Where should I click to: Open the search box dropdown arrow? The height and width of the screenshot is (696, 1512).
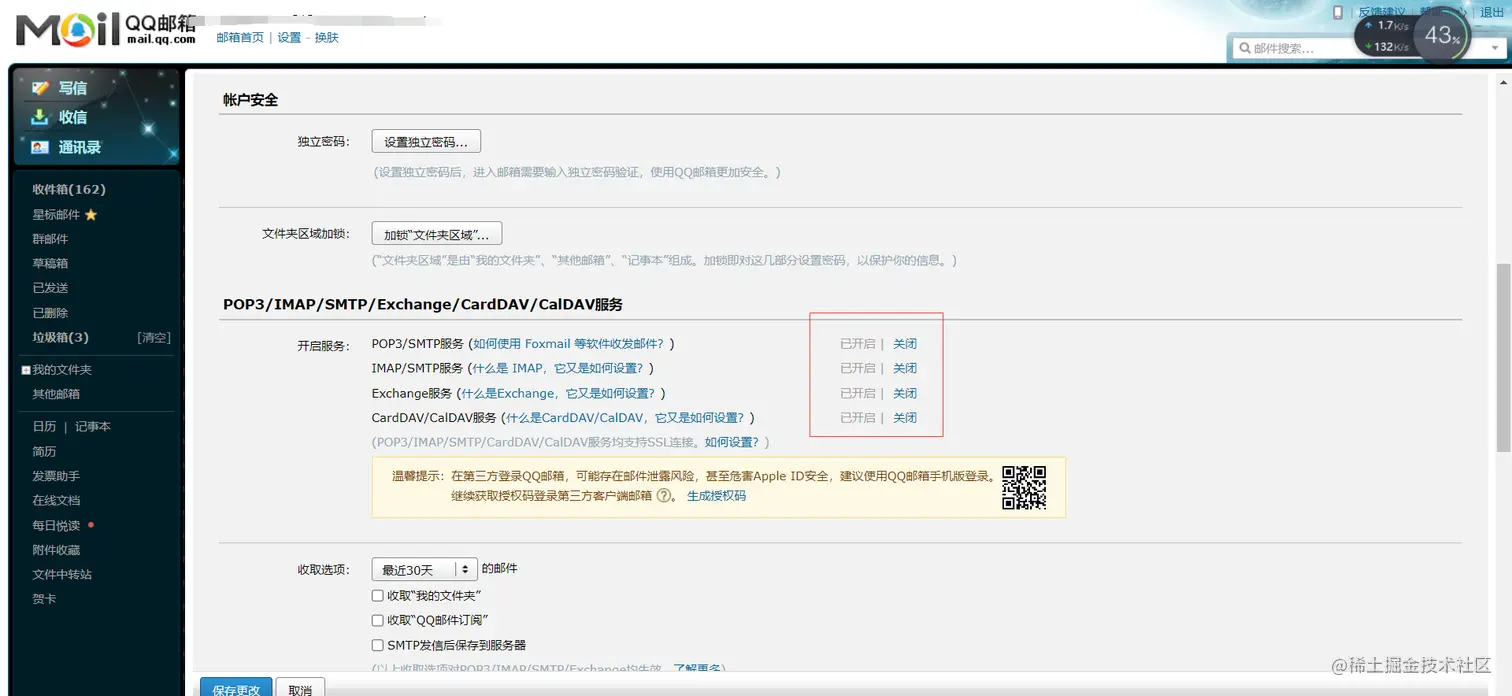tap(1496, 47)
